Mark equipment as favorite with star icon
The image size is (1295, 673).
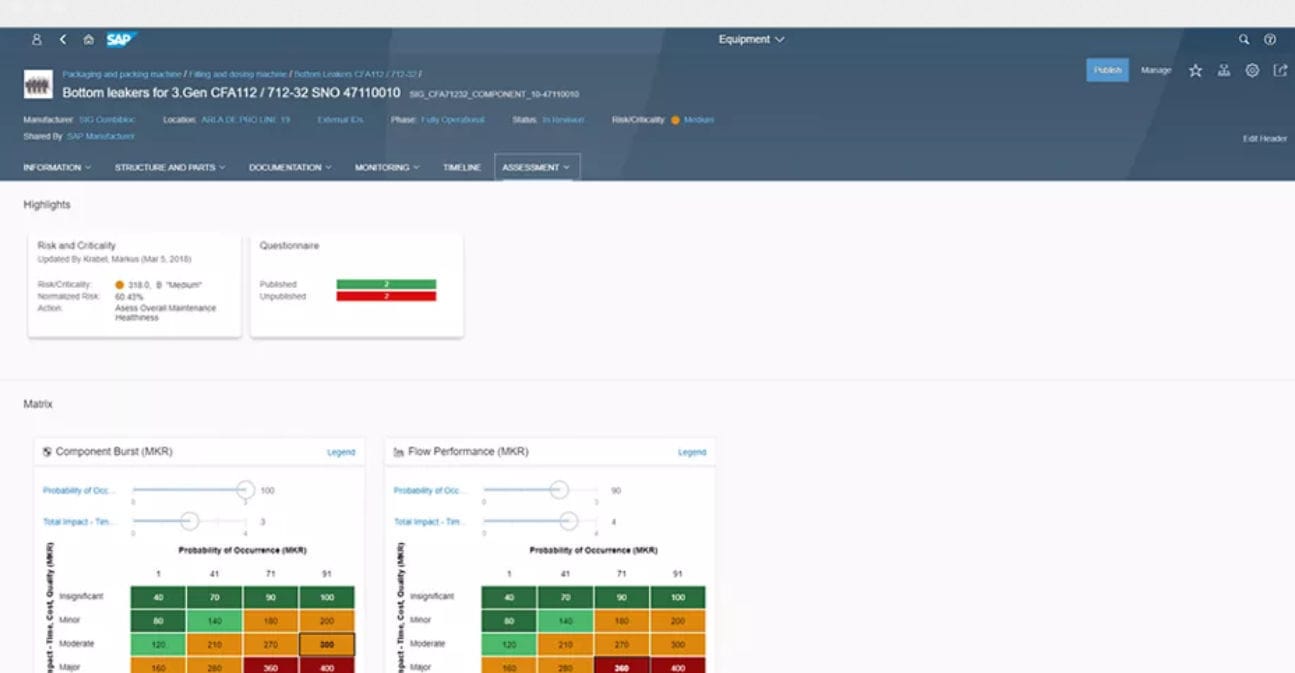(x=1195, y=70)
